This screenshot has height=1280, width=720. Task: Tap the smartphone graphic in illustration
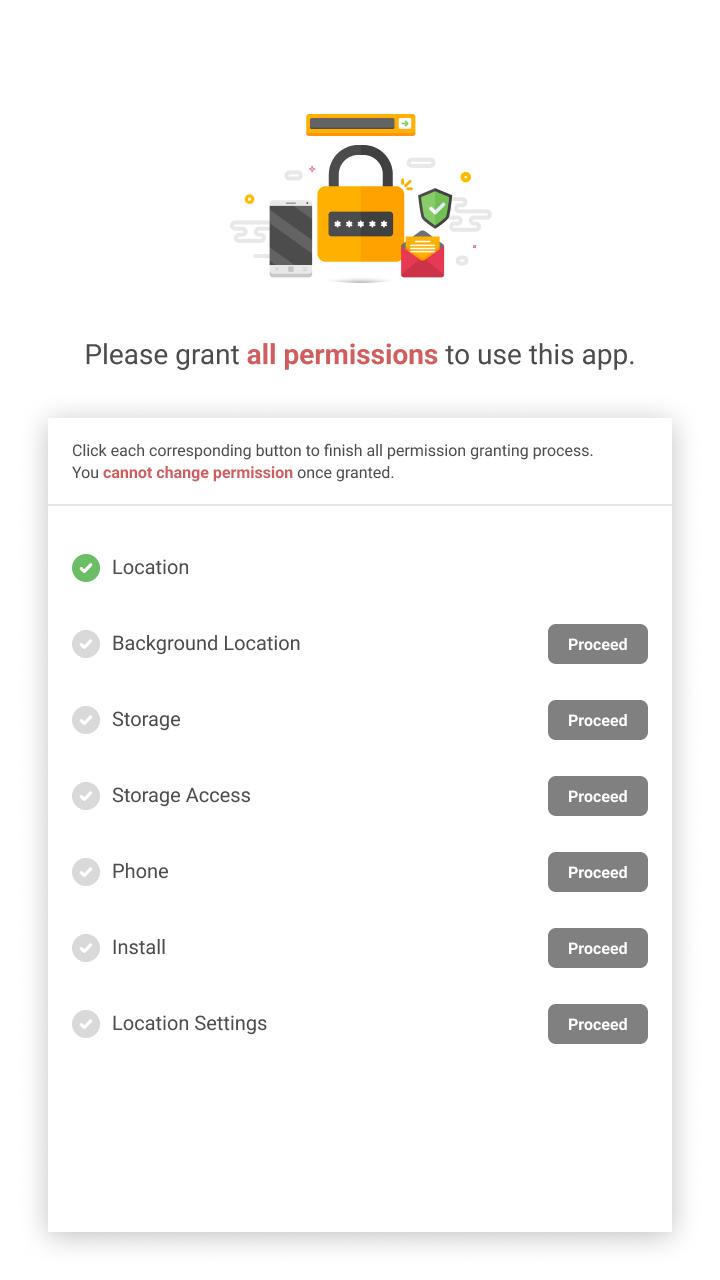tap(291, 239)
